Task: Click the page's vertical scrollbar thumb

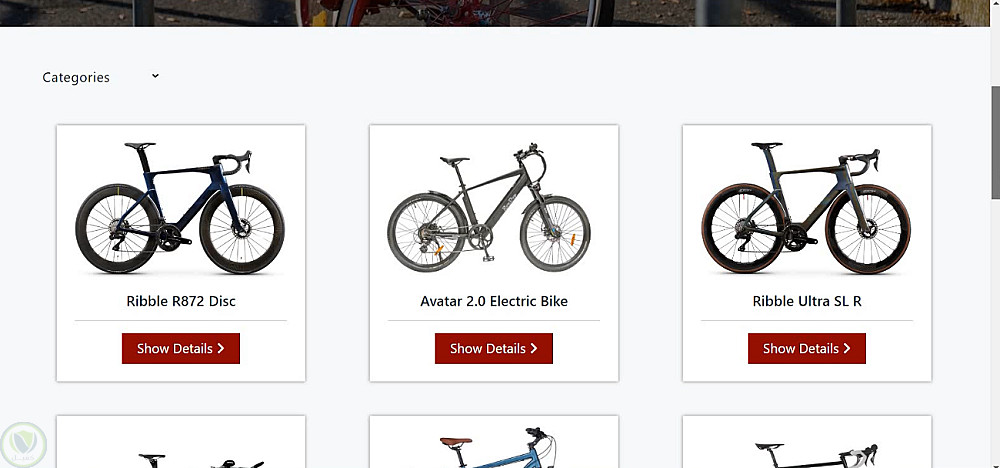Action: pyautogui.click(x=994, y=130)
